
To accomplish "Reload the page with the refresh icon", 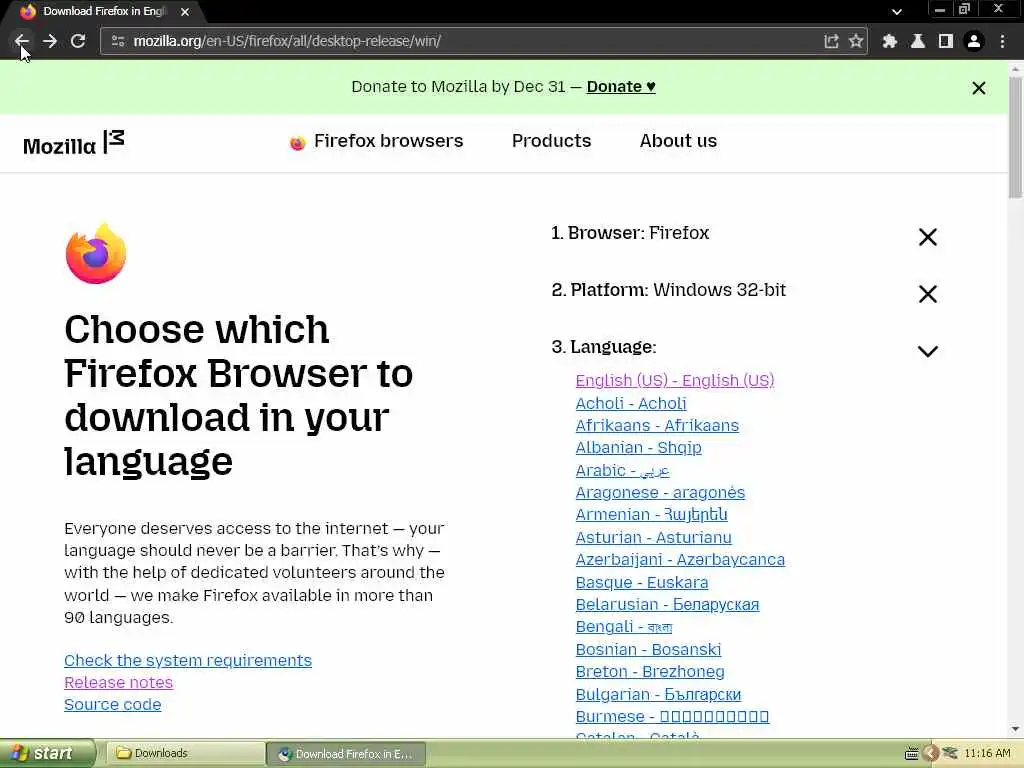I will (x=78, y=41).
